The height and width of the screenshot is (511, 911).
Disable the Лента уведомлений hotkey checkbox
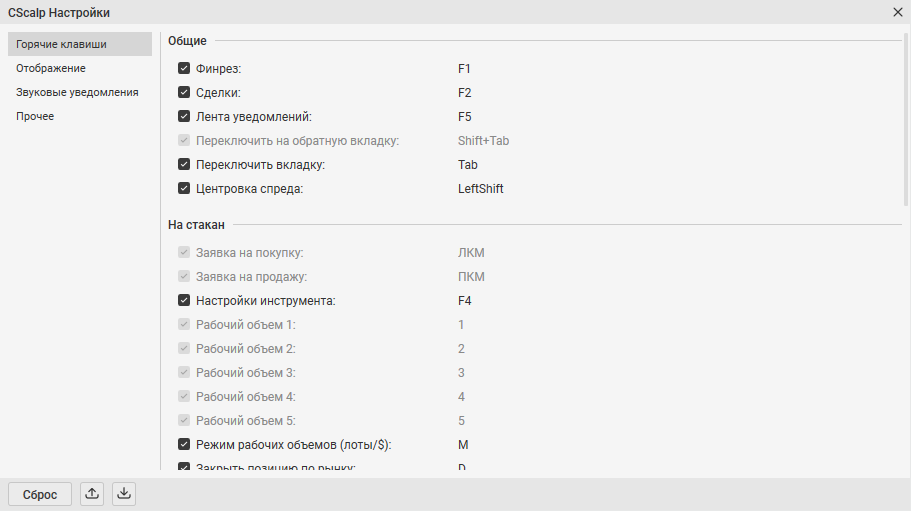click(x=184, y=117)
